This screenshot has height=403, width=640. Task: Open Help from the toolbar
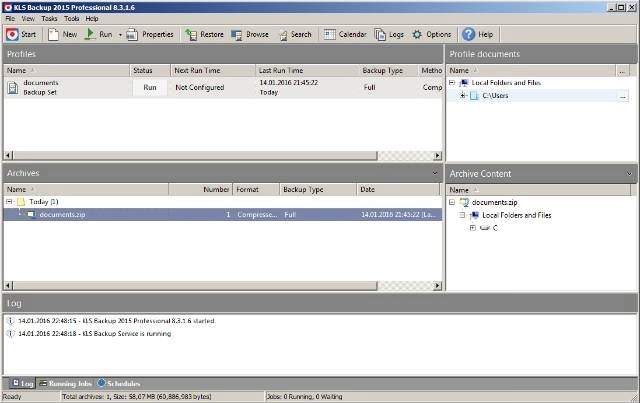tap(478, 35)
